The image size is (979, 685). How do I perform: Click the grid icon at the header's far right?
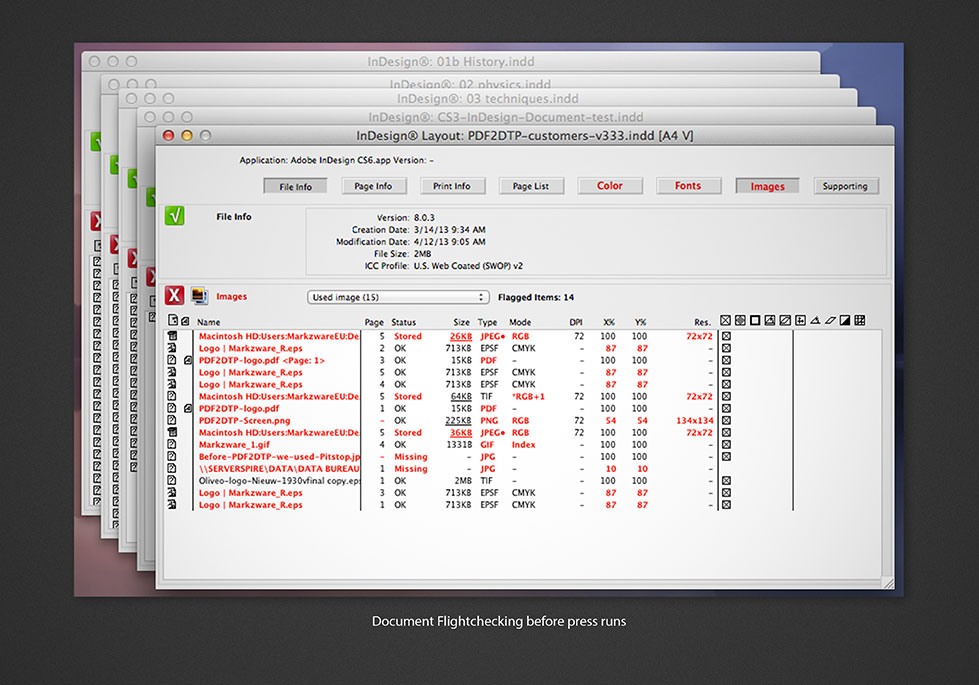click(860, 321)
